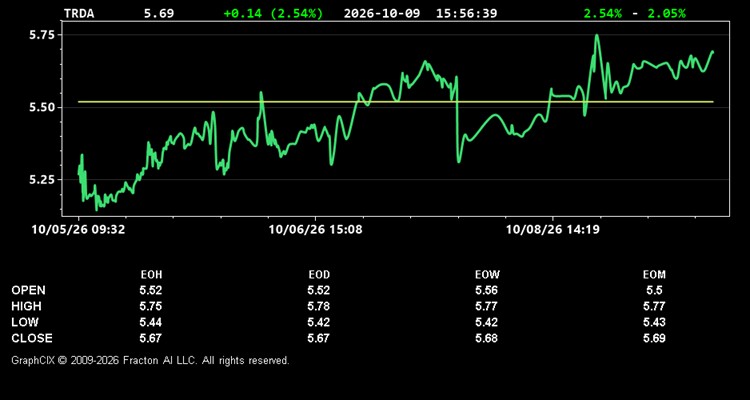Select the EOW low value 5.42
750x400 pixels.
coord(486,322)
